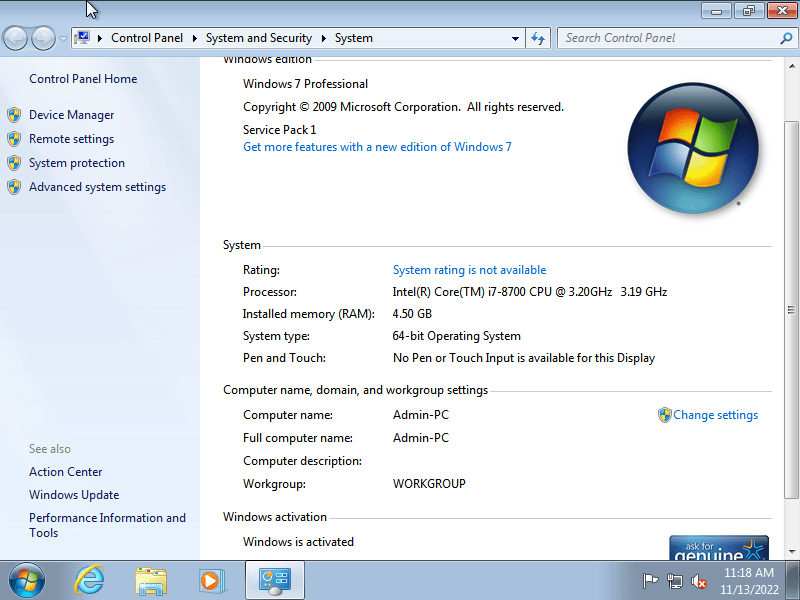800x600 pixels.
Task: Click the Forward navigation arrow button
Action: click(x=43, y=38)
